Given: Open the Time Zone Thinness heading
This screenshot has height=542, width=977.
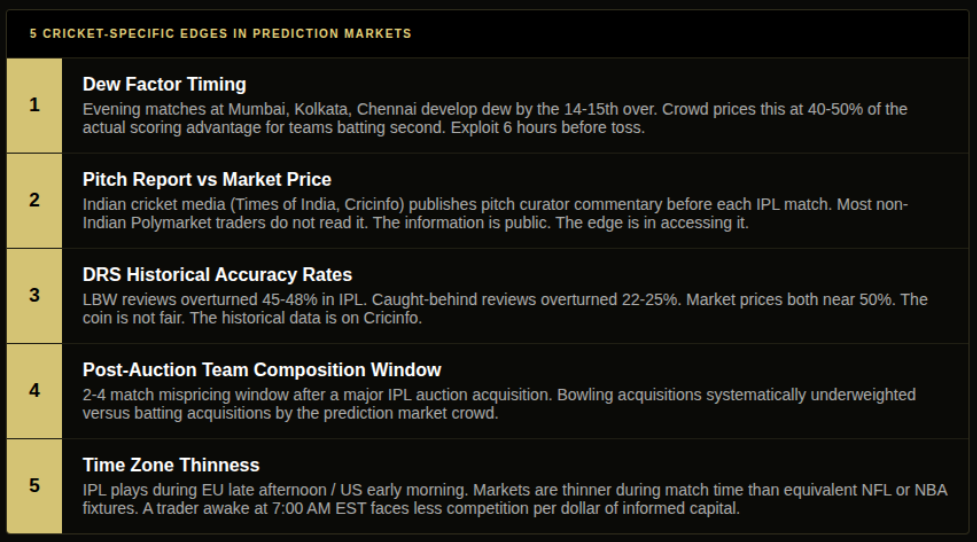Looking at the screenshot, I should pos(171,465).
